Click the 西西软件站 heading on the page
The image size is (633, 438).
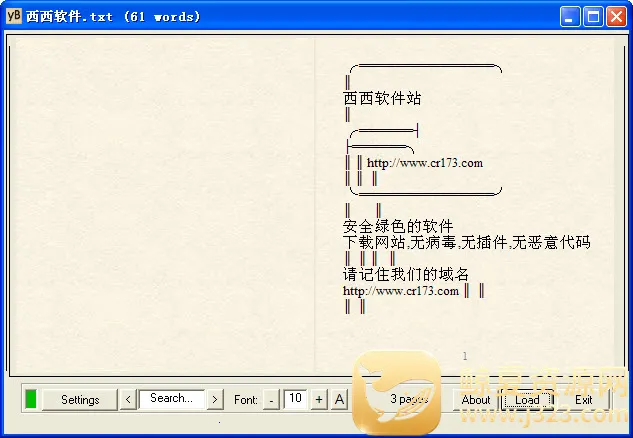(382, 98)
